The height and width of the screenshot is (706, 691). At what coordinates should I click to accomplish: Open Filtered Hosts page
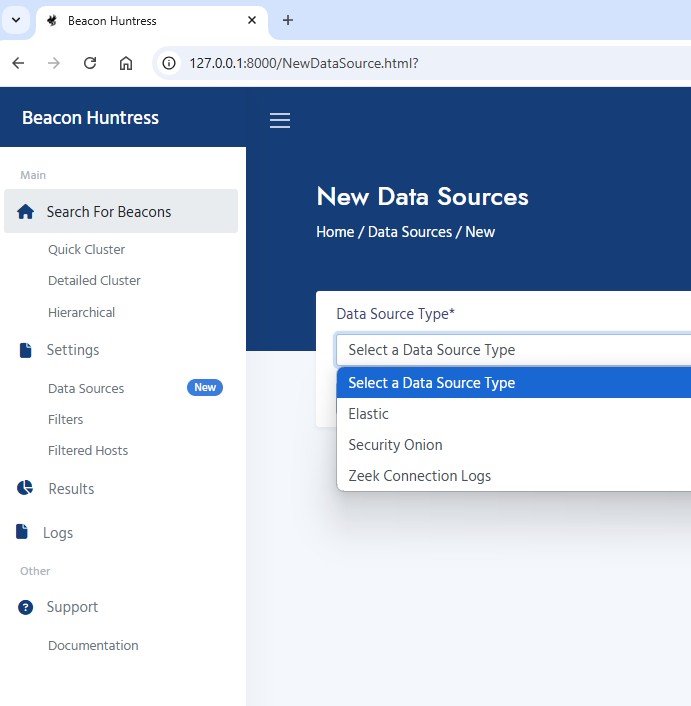(88, 451)
